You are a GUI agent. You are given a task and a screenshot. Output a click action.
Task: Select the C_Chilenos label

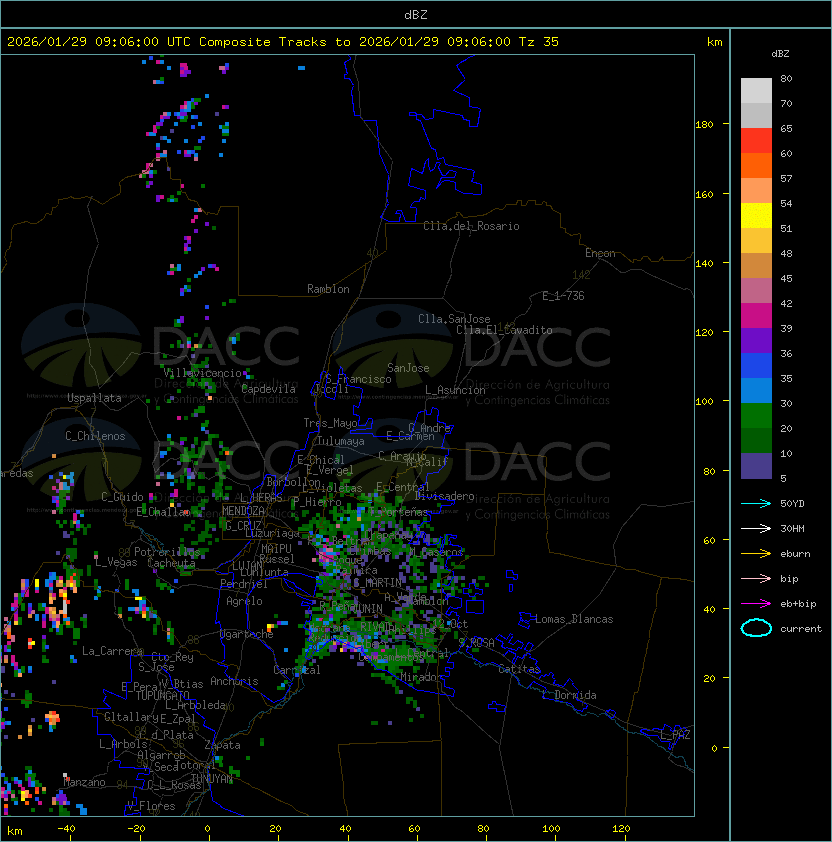pyautogui.click(x=95, y=436)
